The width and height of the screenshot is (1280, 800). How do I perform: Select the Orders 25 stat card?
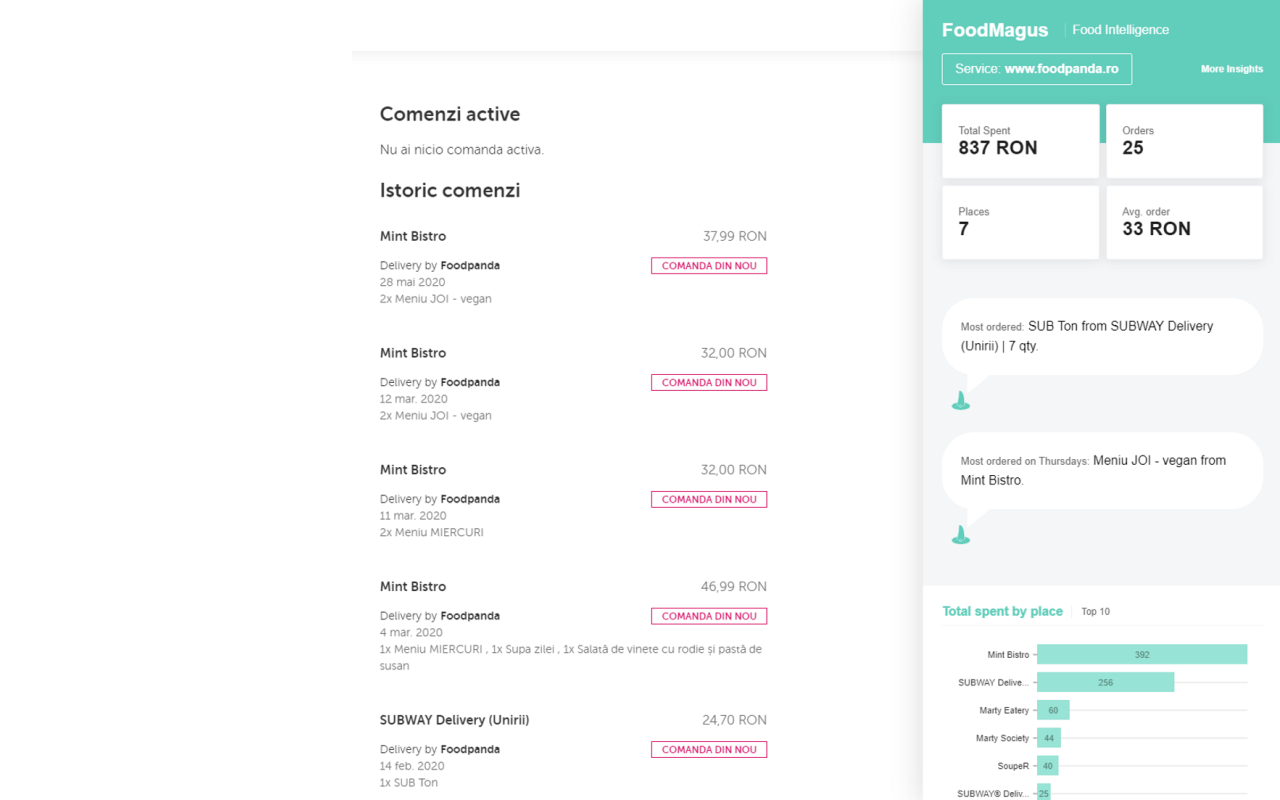pos(1184,141)
